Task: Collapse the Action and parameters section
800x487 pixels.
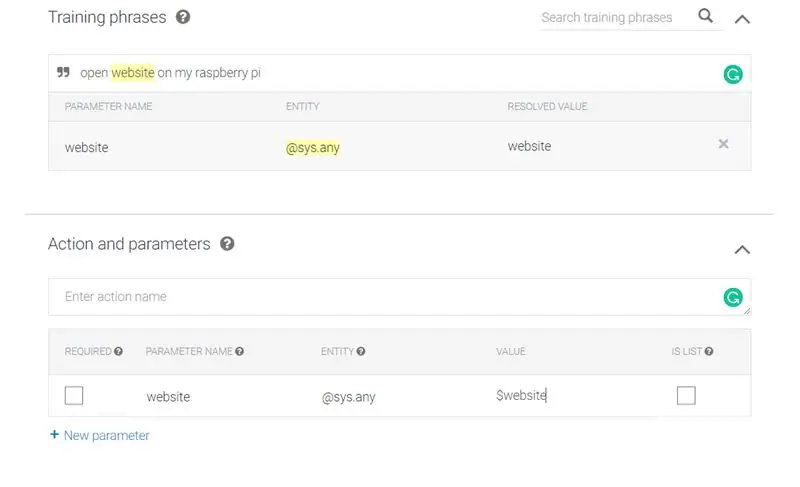Action: [x=742, y=250]
